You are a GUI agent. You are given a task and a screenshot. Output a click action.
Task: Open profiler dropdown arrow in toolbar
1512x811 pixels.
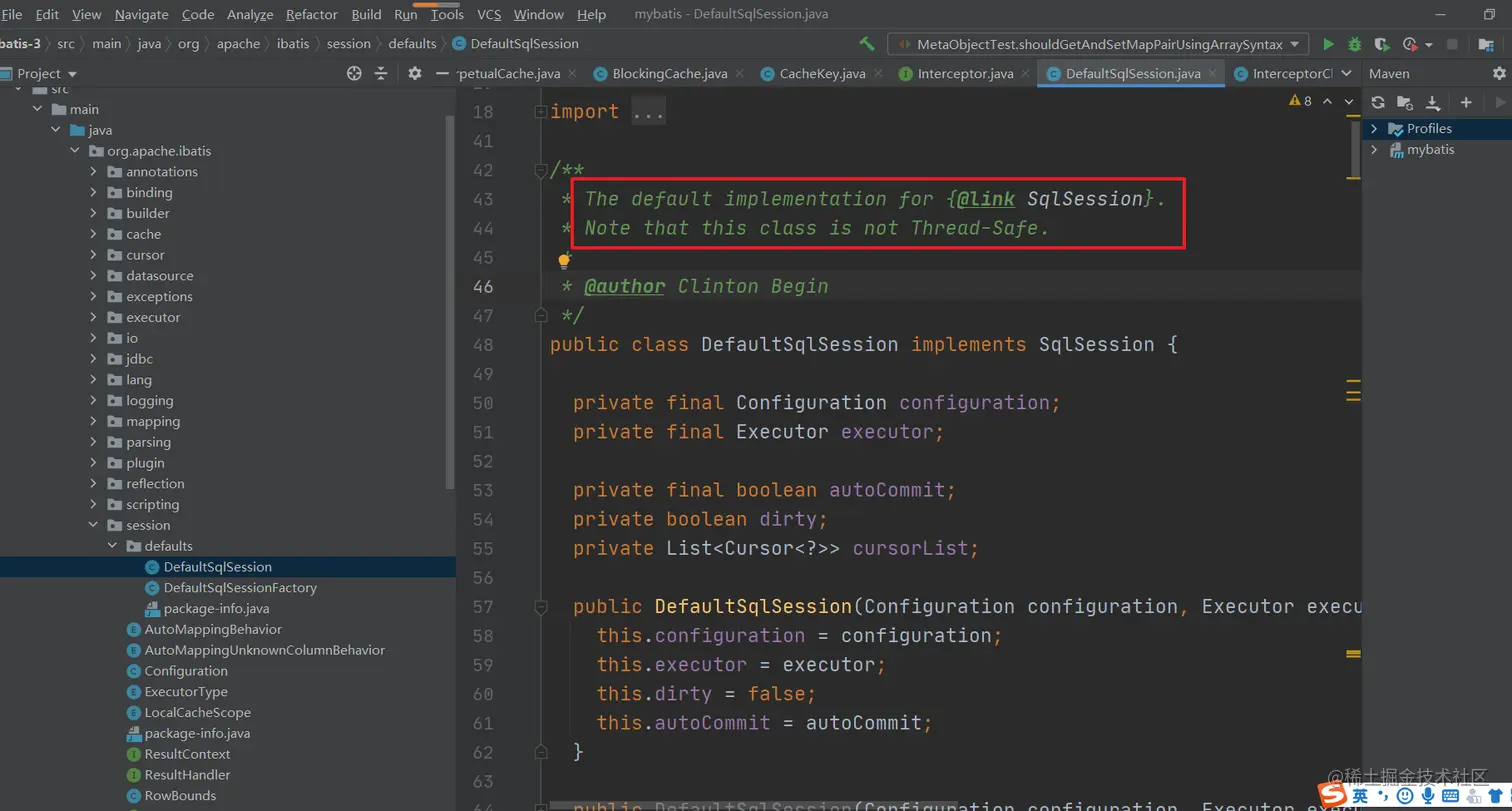pos(1428,44)
